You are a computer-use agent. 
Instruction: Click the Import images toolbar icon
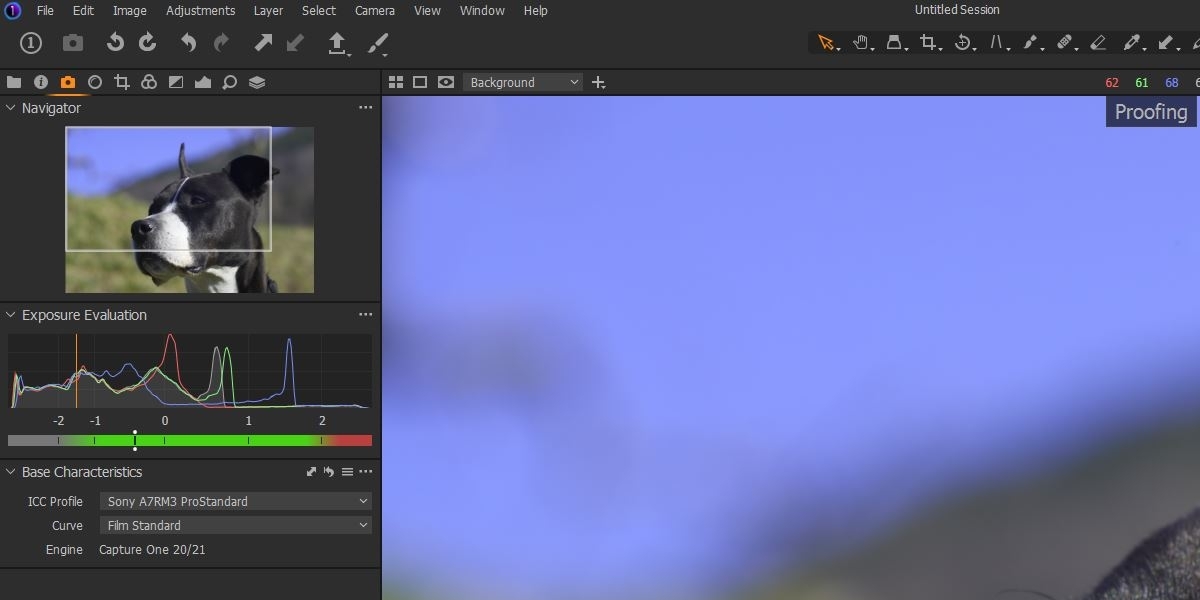pos(31,43)
